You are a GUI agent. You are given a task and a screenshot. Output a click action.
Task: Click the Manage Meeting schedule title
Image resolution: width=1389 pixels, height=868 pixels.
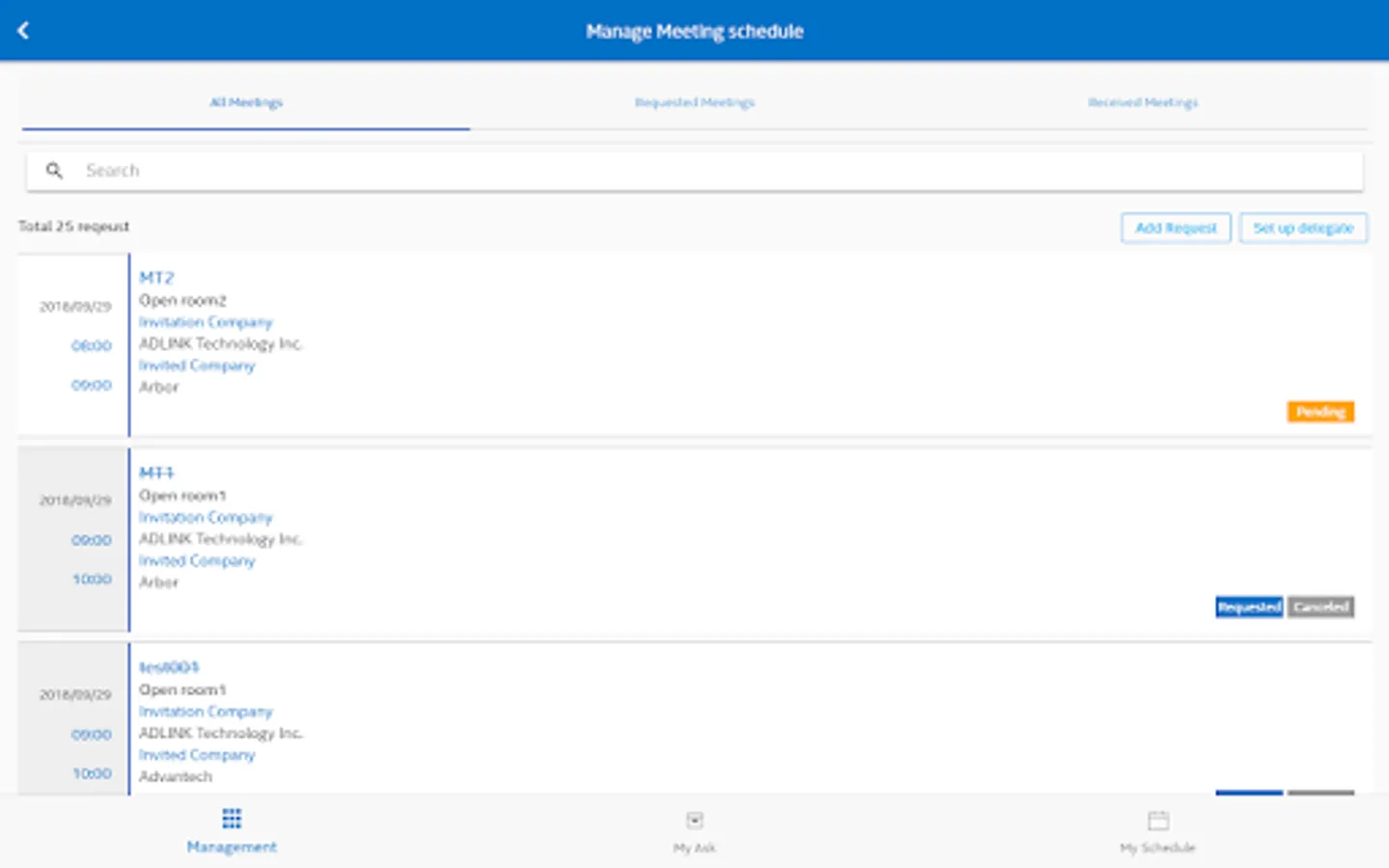[694, 31]
